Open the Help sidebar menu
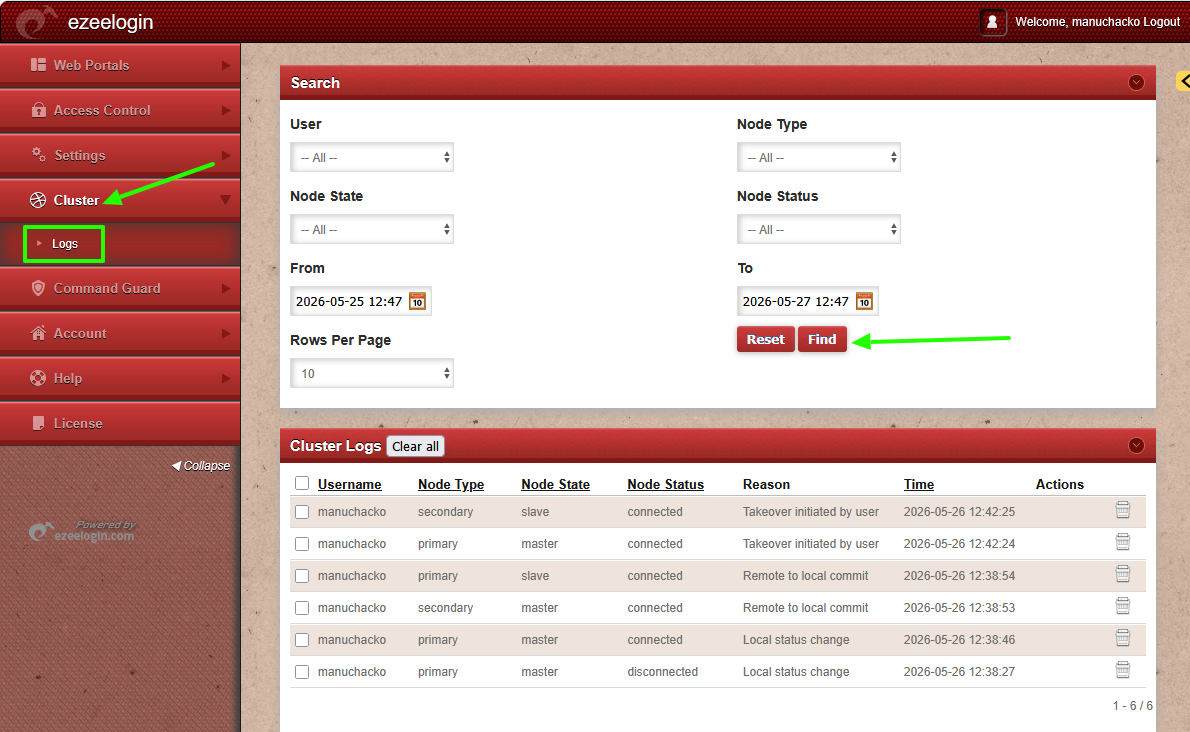 [x=120, y=378]
